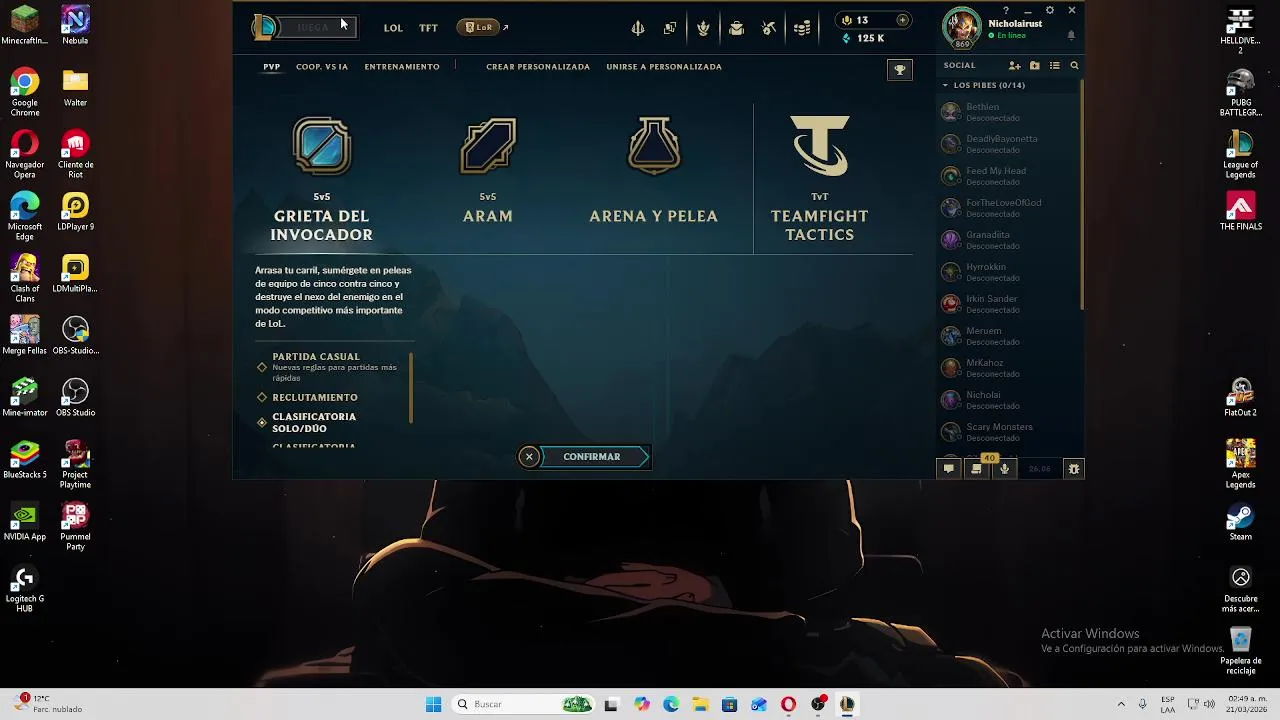Select Grieta del Invocador game mode
1280x720 pixels.
[321, 179]
